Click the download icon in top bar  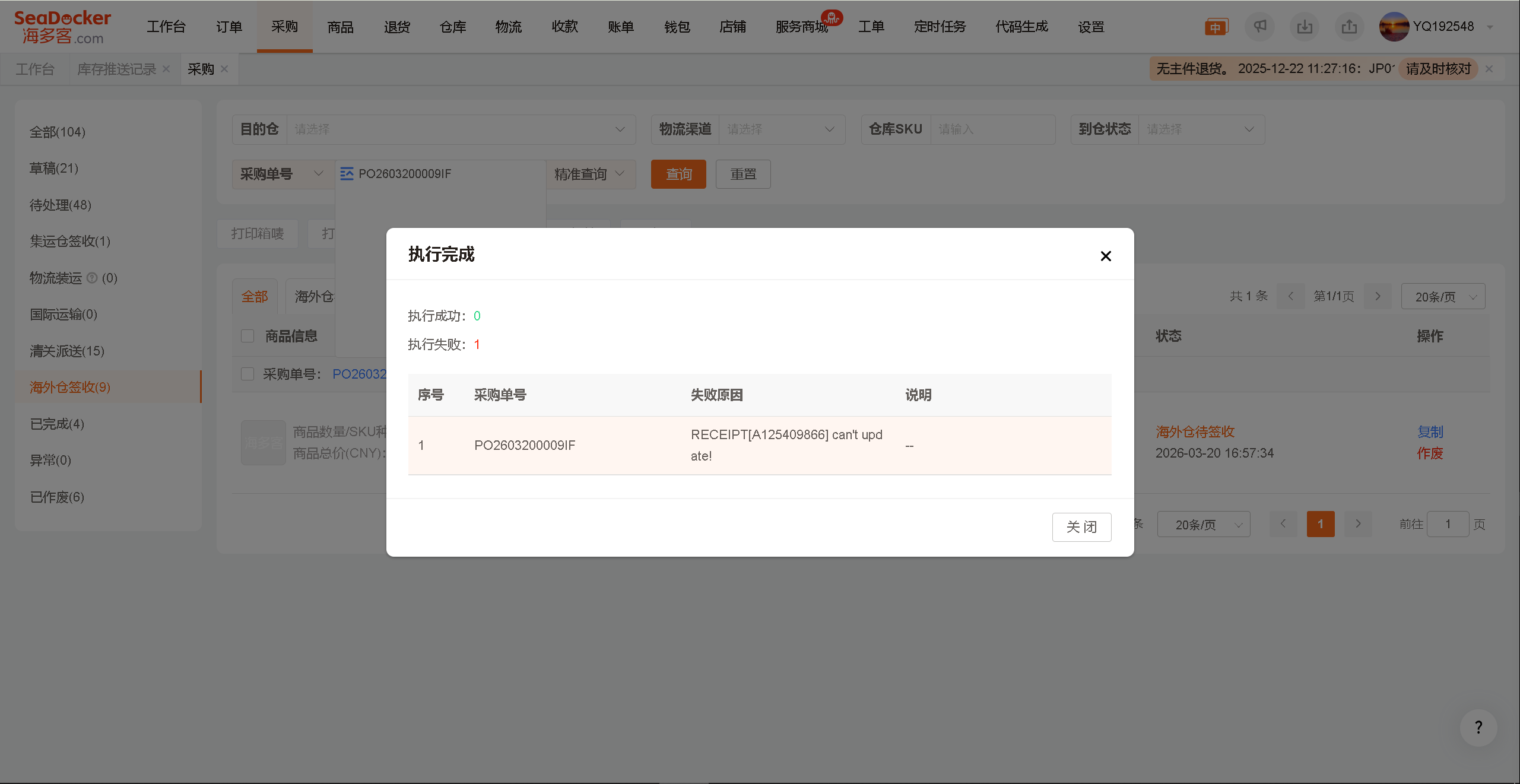coord(1305,26)
